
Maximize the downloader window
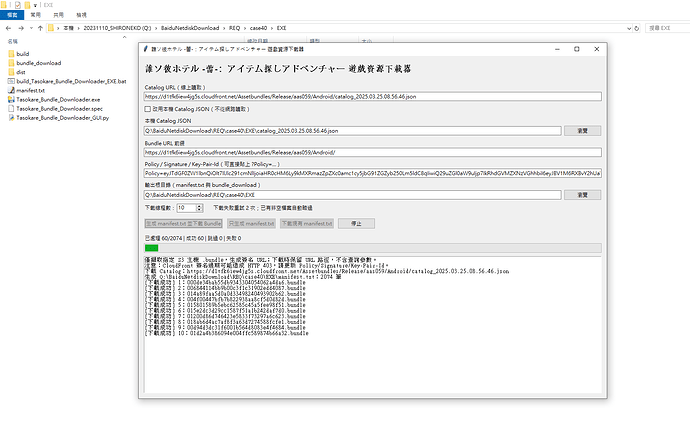point(577,49)
